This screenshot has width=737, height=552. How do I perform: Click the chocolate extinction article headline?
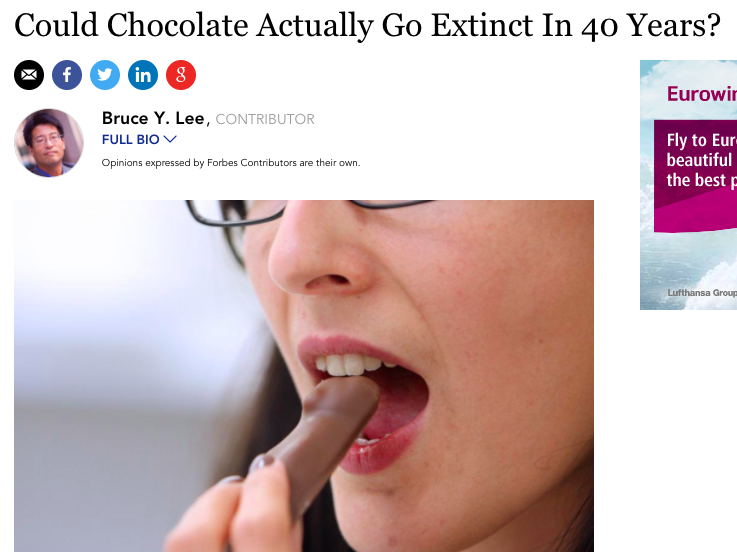pos(367,25)
